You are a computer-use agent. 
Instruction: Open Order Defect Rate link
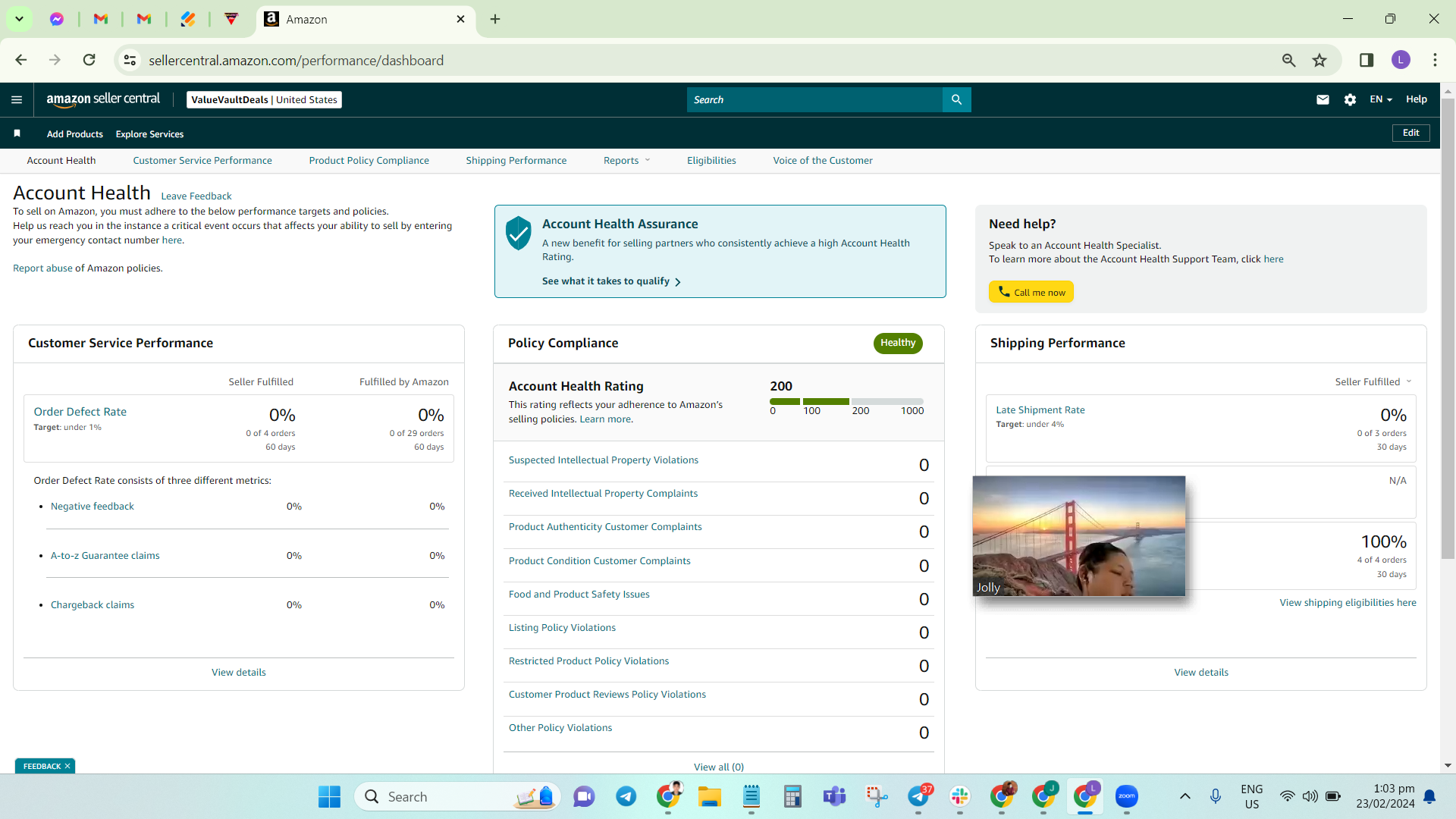pos(80,411)
